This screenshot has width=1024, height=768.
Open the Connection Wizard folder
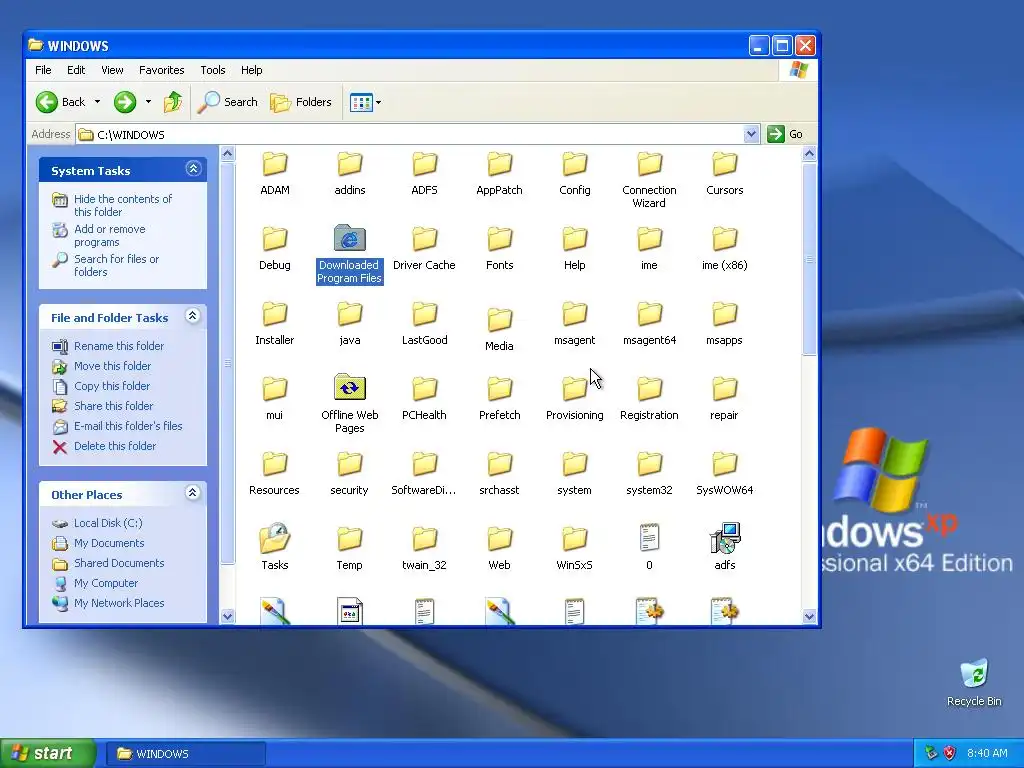pos(649,180)
